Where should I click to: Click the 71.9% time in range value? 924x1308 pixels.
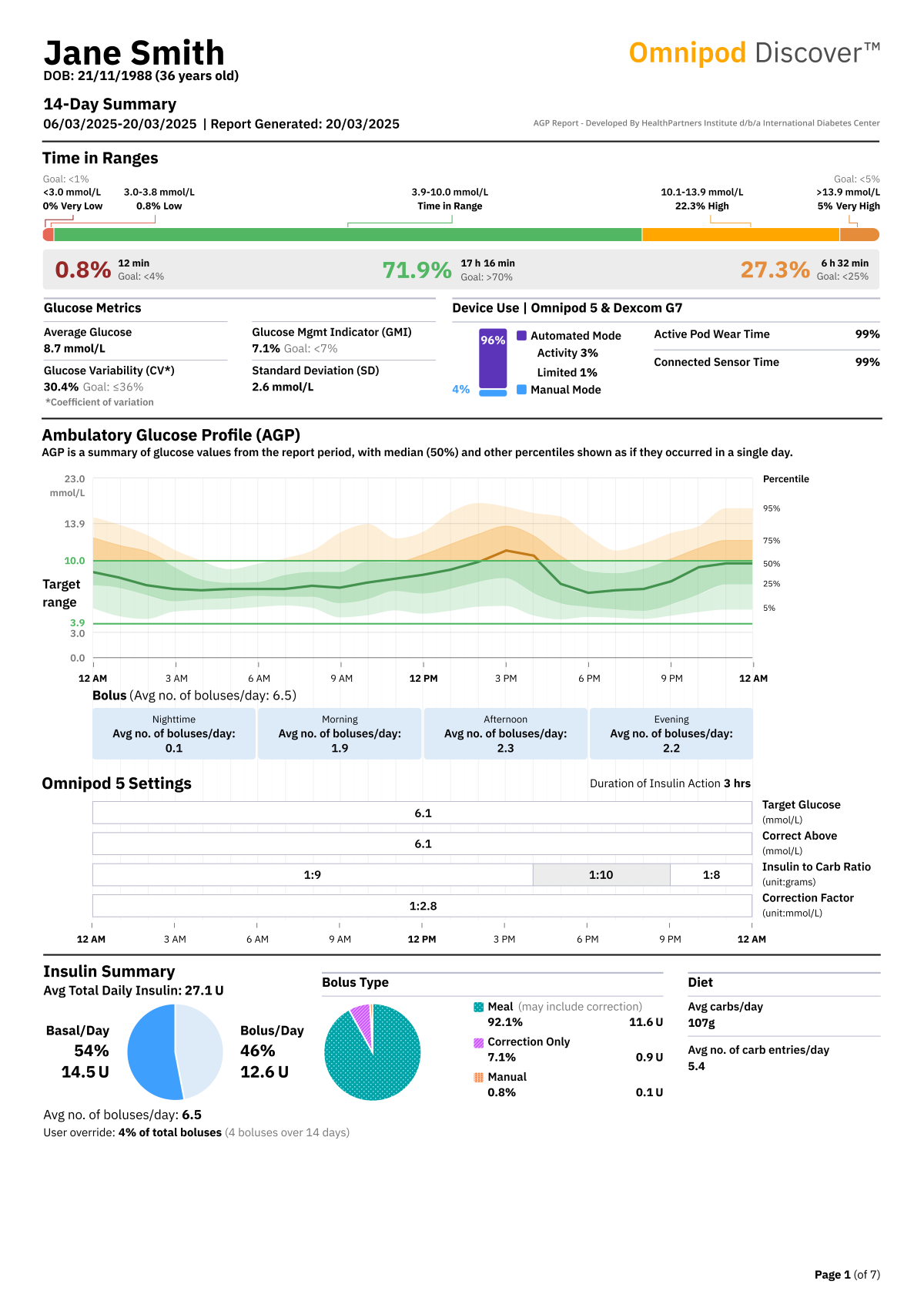pyautogui.click(x=417, y=270)
